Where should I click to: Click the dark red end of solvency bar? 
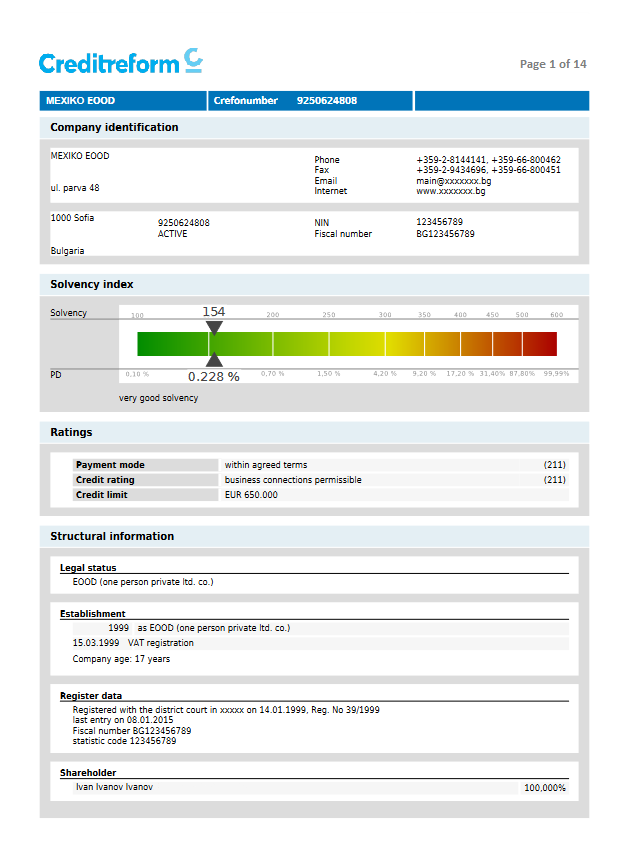click(540, 344)
